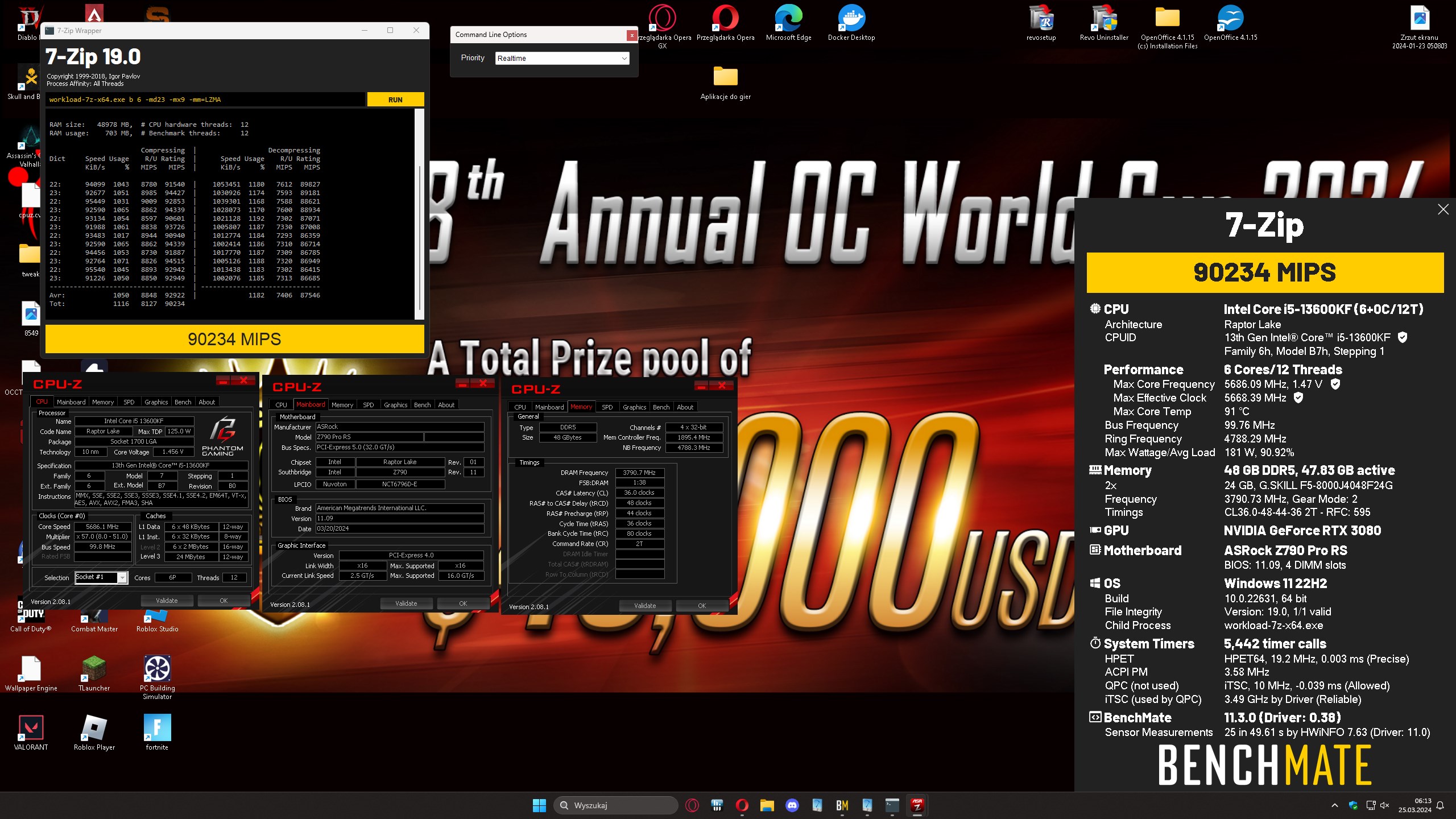Image resolution: width=1456 pixels, height=819 pixels.
Task: Click Validate in the first CPU-Z window
Action: click(167, 601)
